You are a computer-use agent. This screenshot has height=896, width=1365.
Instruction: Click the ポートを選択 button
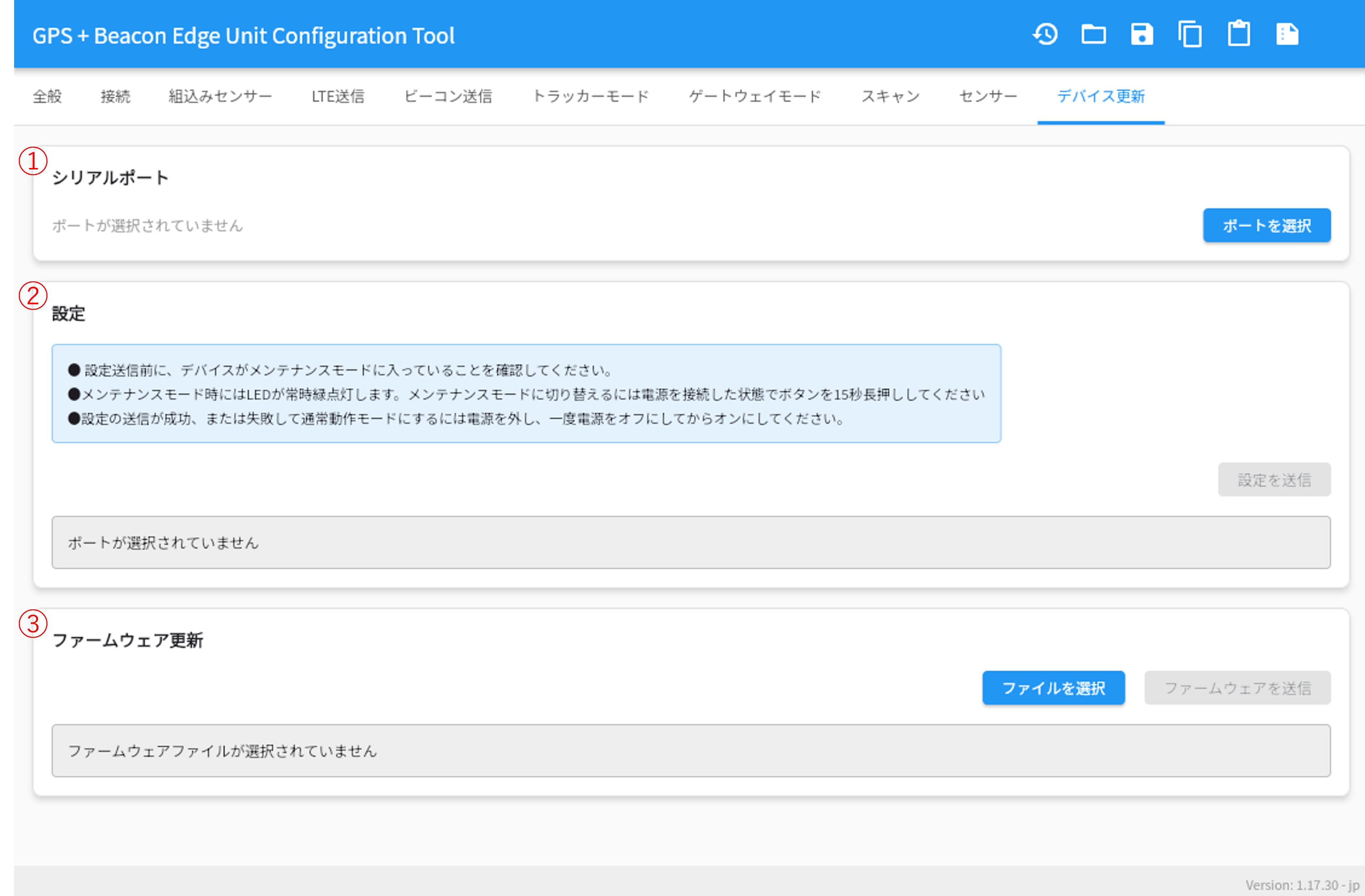(1267, 226)
